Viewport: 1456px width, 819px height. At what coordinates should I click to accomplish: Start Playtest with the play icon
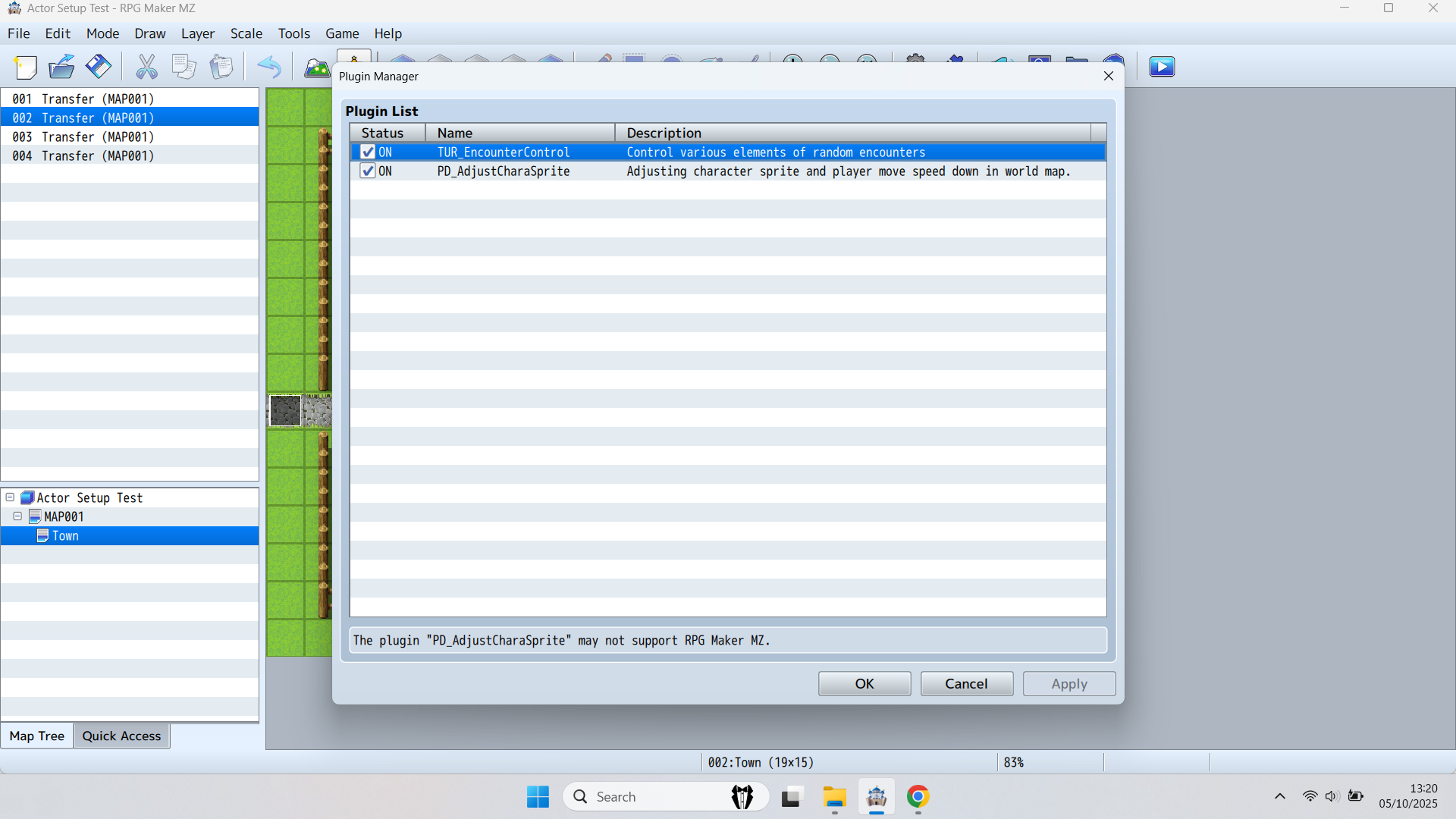click(1162, 67)
